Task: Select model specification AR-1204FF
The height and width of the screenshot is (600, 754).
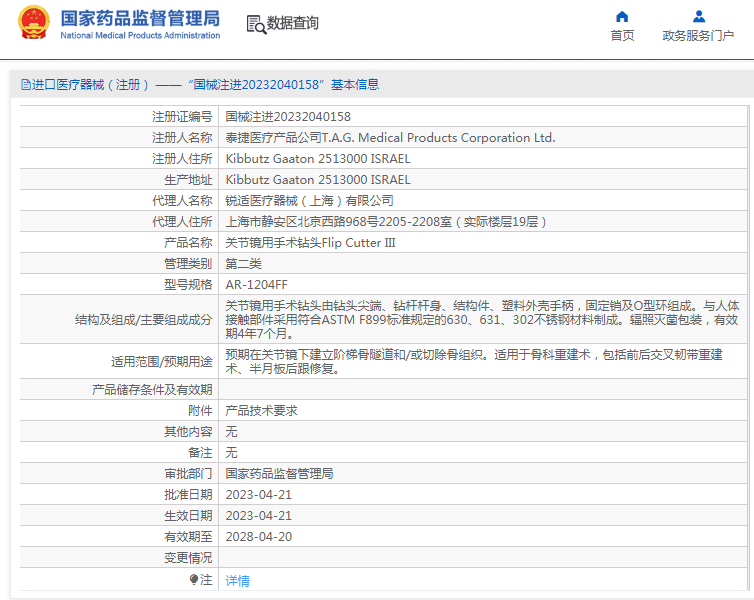Action: pos(256,285)
